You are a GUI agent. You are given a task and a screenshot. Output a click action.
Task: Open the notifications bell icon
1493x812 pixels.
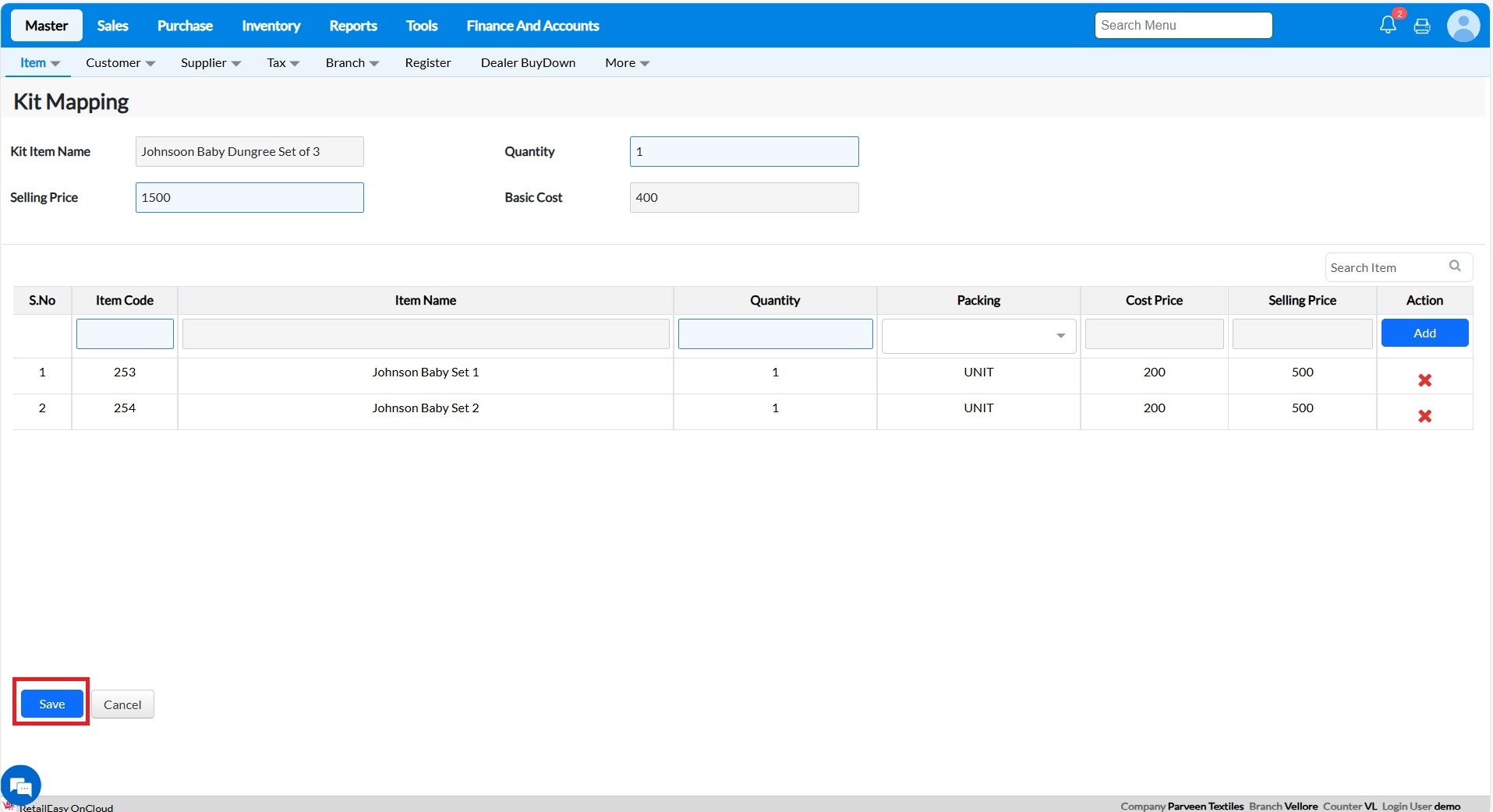(x=1388, y=26)
